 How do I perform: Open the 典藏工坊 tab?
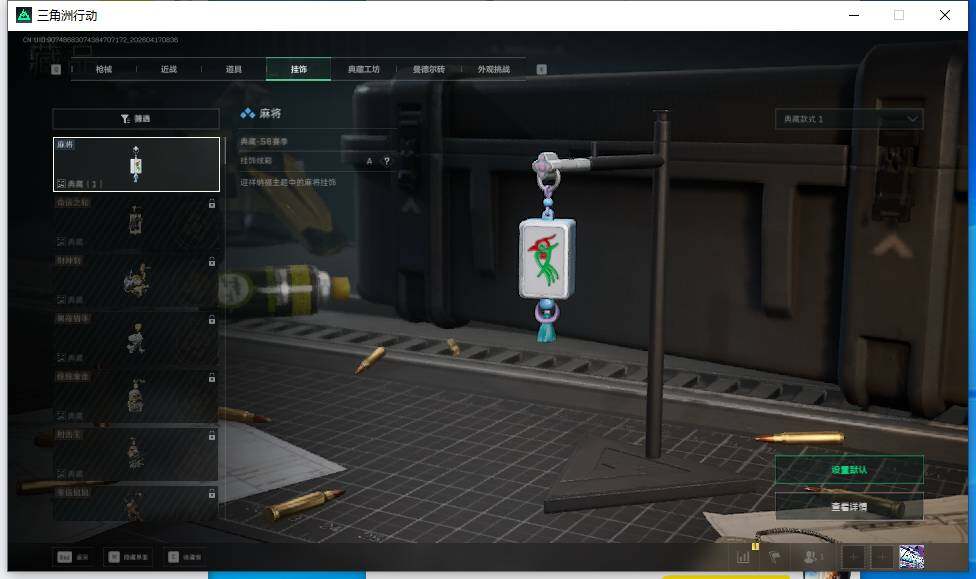point(364,69)
